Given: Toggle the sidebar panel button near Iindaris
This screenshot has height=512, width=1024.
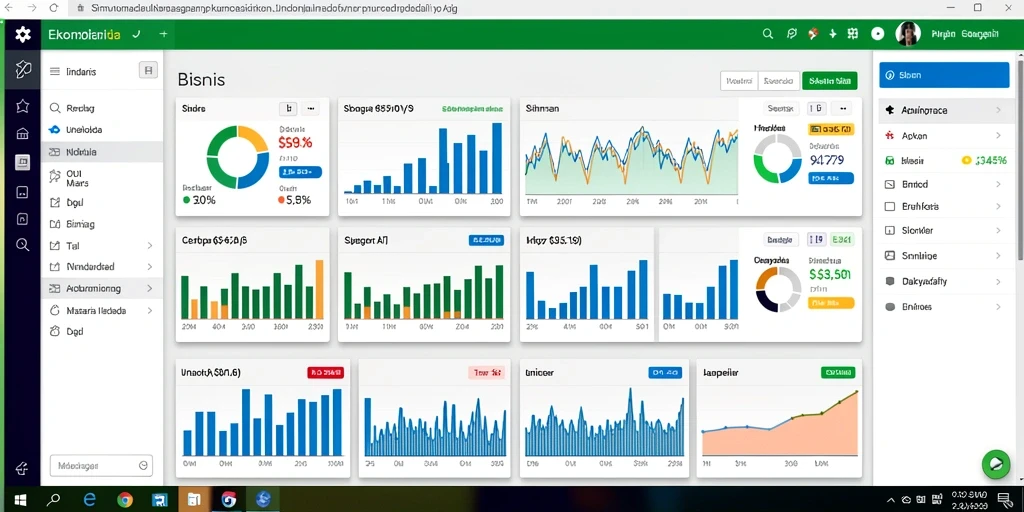Looking at the screenshot, I should coord(148,71).
